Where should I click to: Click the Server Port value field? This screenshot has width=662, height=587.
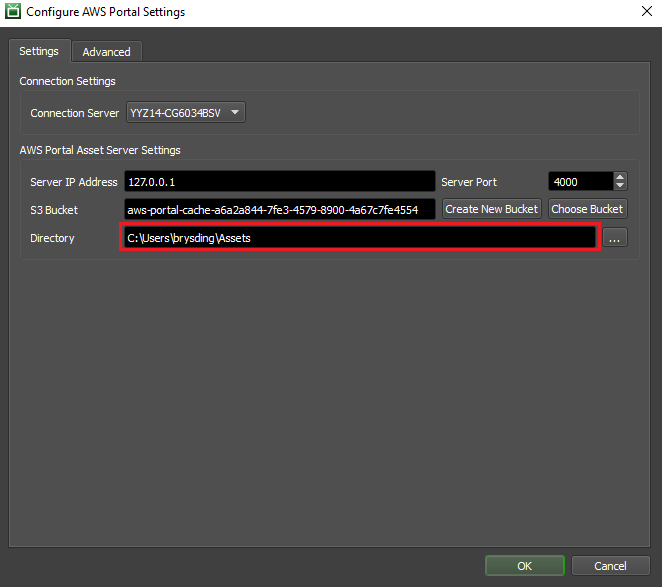point(581,182)
